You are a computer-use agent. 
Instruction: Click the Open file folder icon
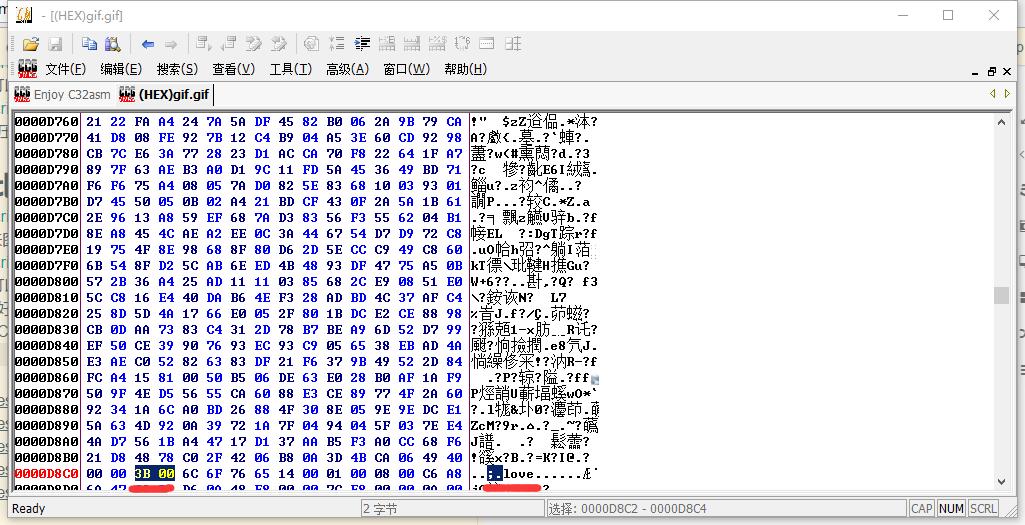31,44
